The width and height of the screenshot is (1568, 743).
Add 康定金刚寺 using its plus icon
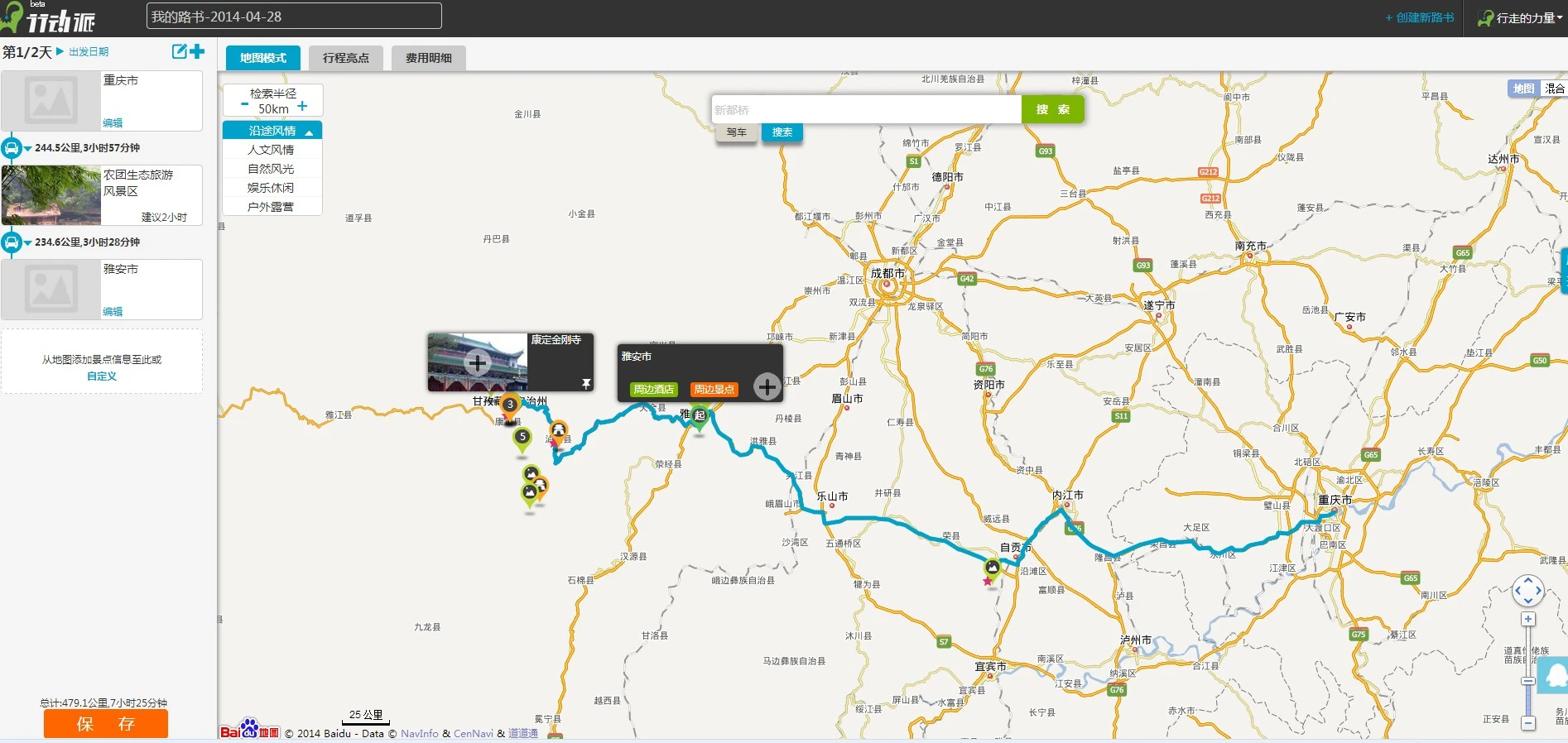477,362
